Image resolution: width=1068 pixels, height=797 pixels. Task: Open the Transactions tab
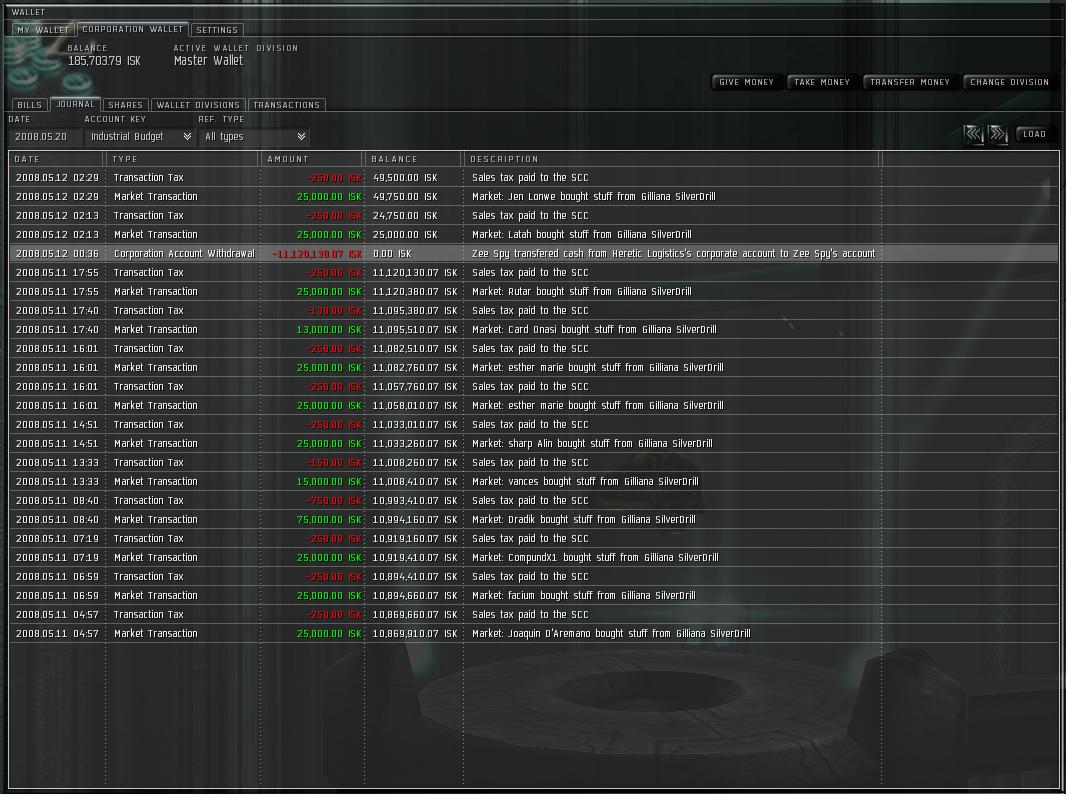coord(286,105)
